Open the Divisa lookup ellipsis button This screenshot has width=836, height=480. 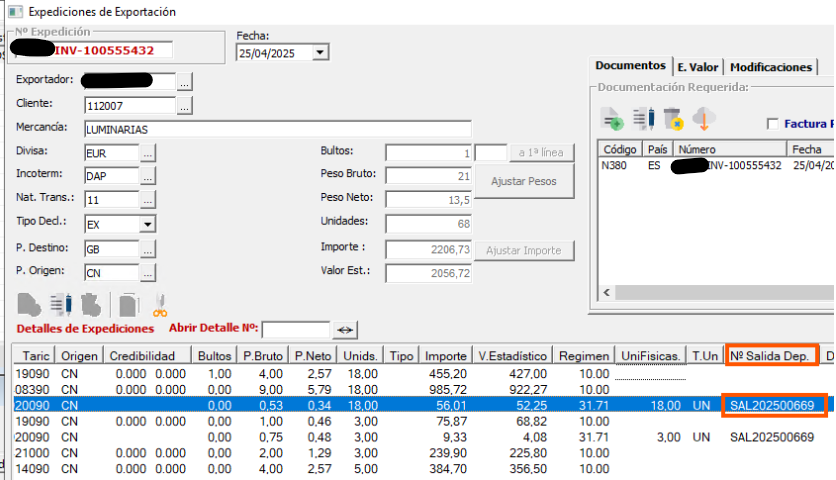click(147, 154)
